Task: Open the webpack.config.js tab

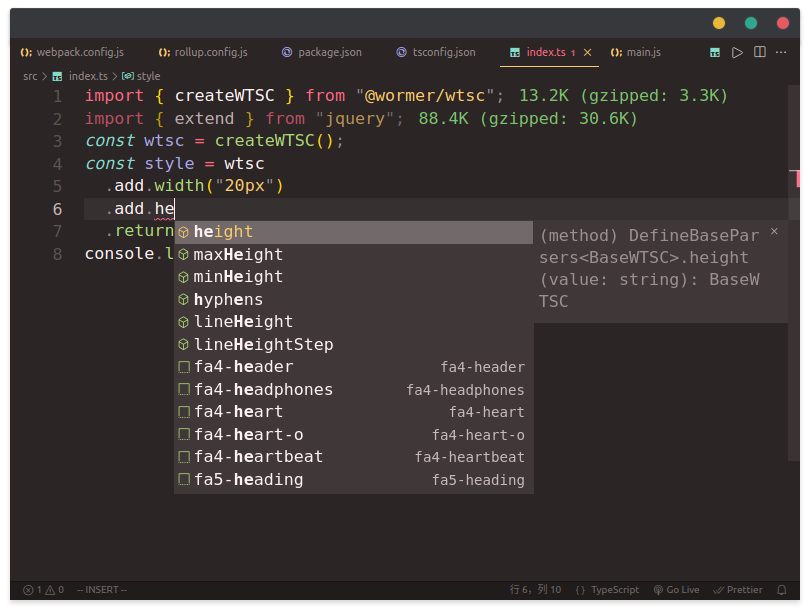Action: 72,52
